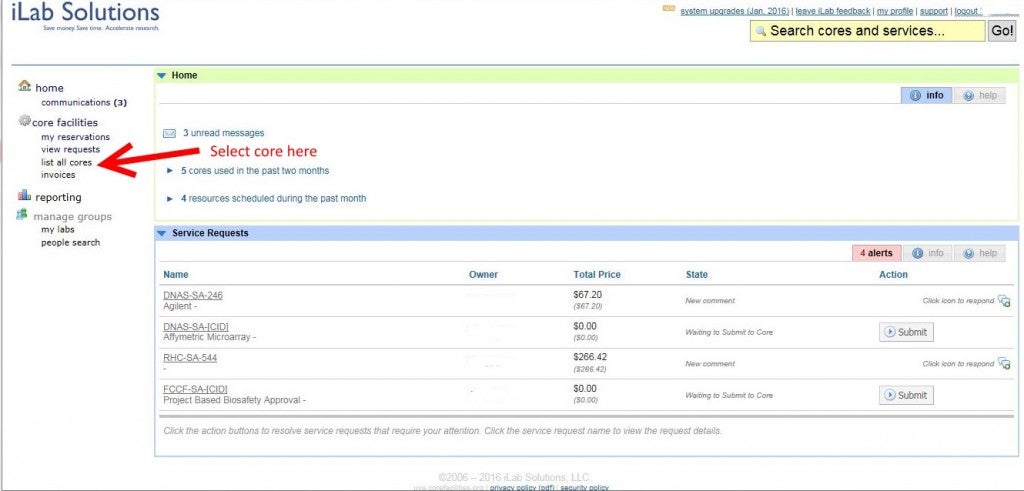This screenshot has height=491, width=1024.
Task: Open the help tab in Home panel
Action: [980, 95]
